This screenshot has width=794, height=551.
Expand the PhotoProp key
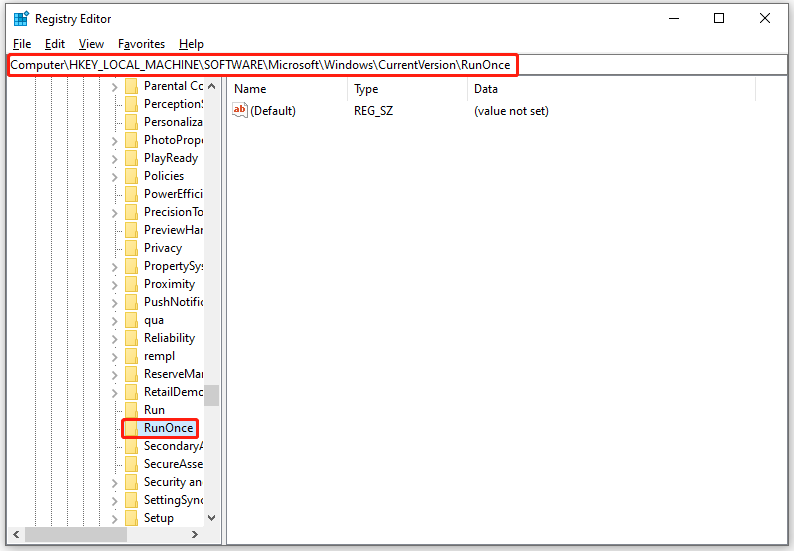click(114, 141)
